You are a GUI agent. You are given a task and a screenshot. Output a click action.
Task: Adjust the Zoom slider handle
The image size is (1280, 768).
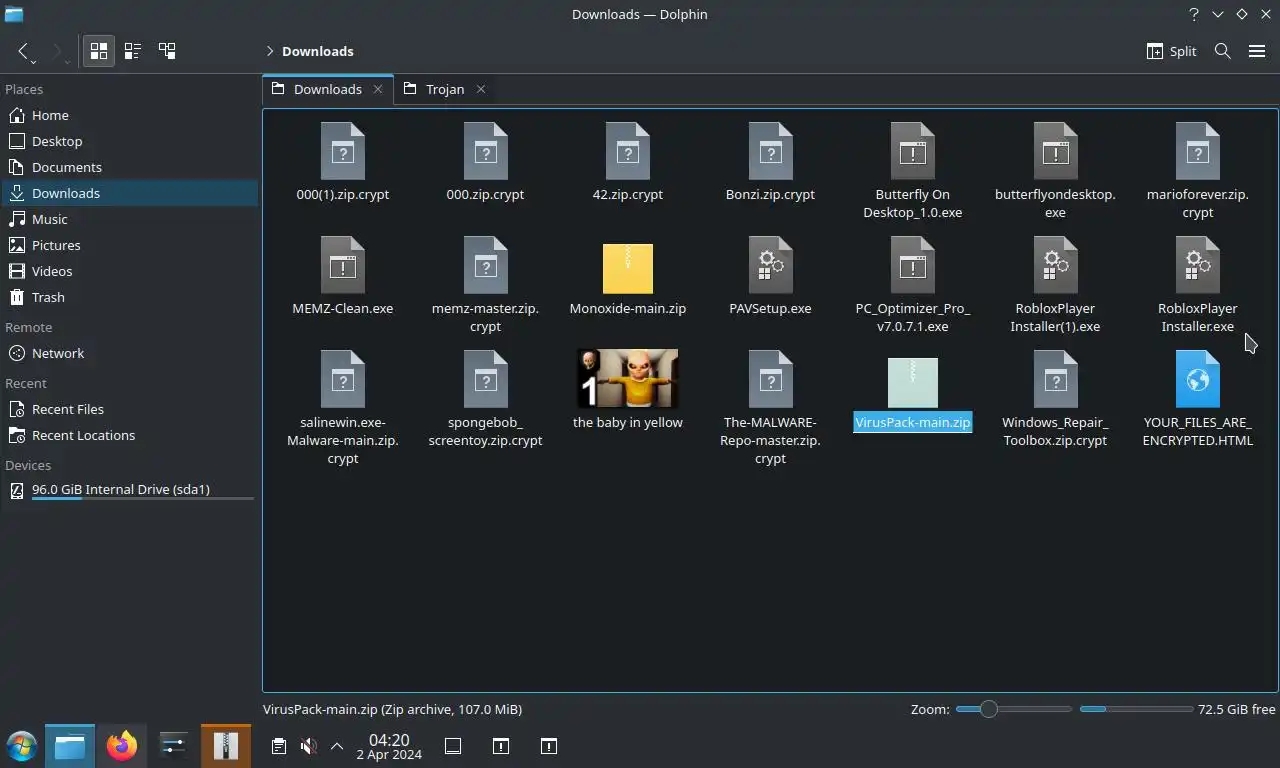(x=988, y=709)
